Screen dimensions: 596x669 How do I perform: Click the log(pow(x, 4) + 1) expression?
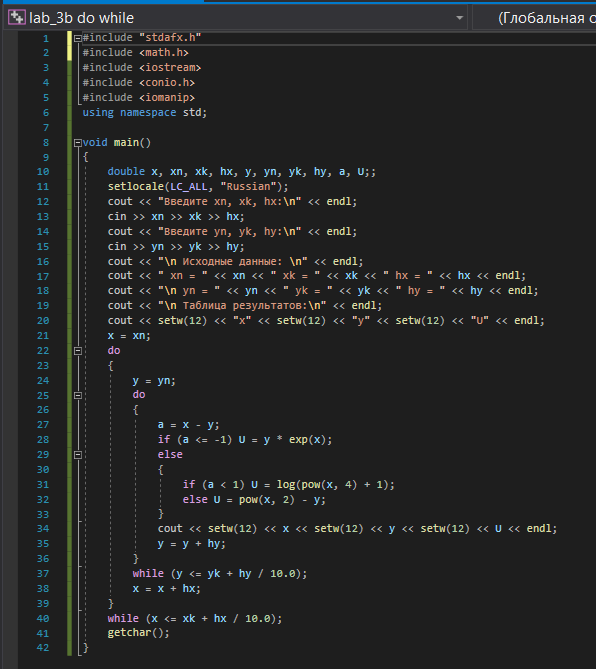click(x=332, y=485)
